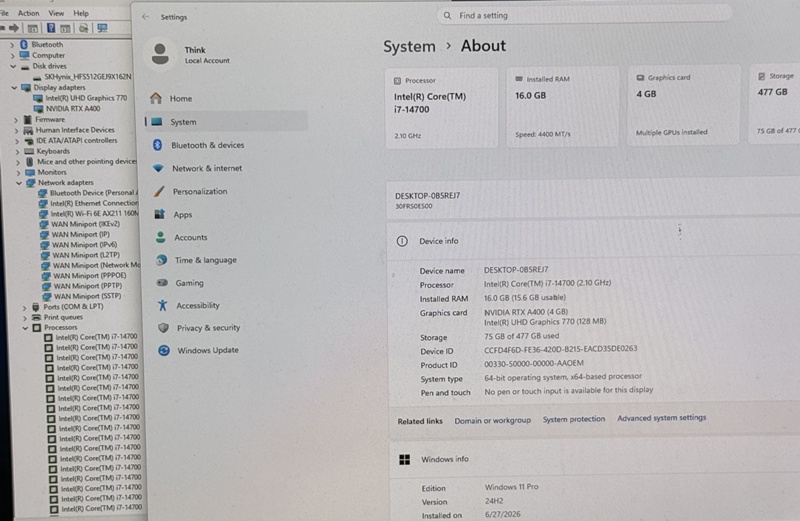800x521 pixels.
Task: Click the Storage 477 GB summary card
Action: click(x=774, y=104)
